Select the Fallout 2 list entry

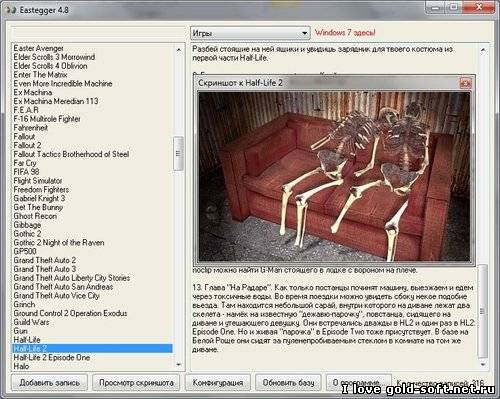click(27, 145)
